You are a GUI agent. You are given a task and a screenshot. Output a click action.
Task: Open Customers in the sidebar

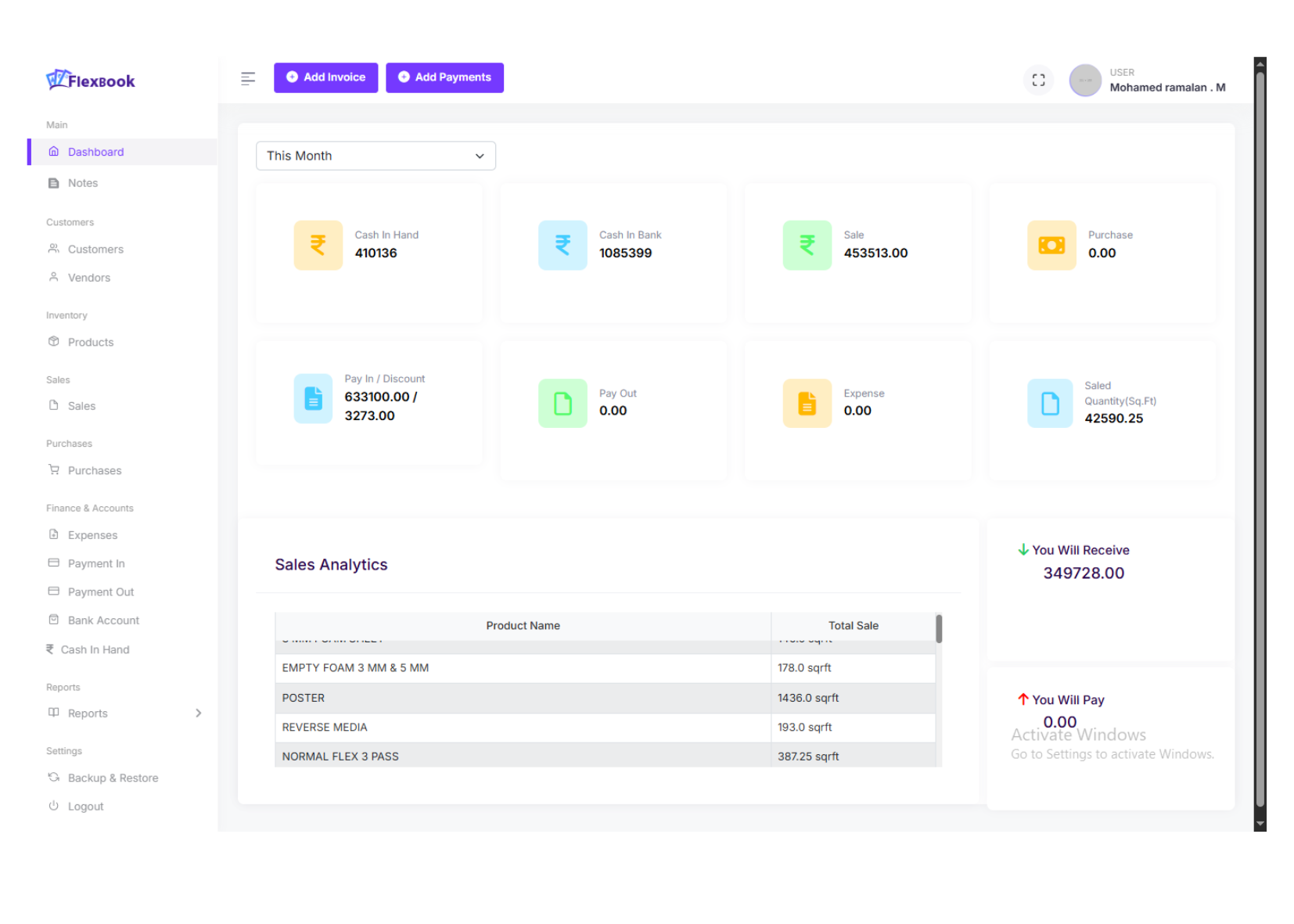tap(95, 249)
